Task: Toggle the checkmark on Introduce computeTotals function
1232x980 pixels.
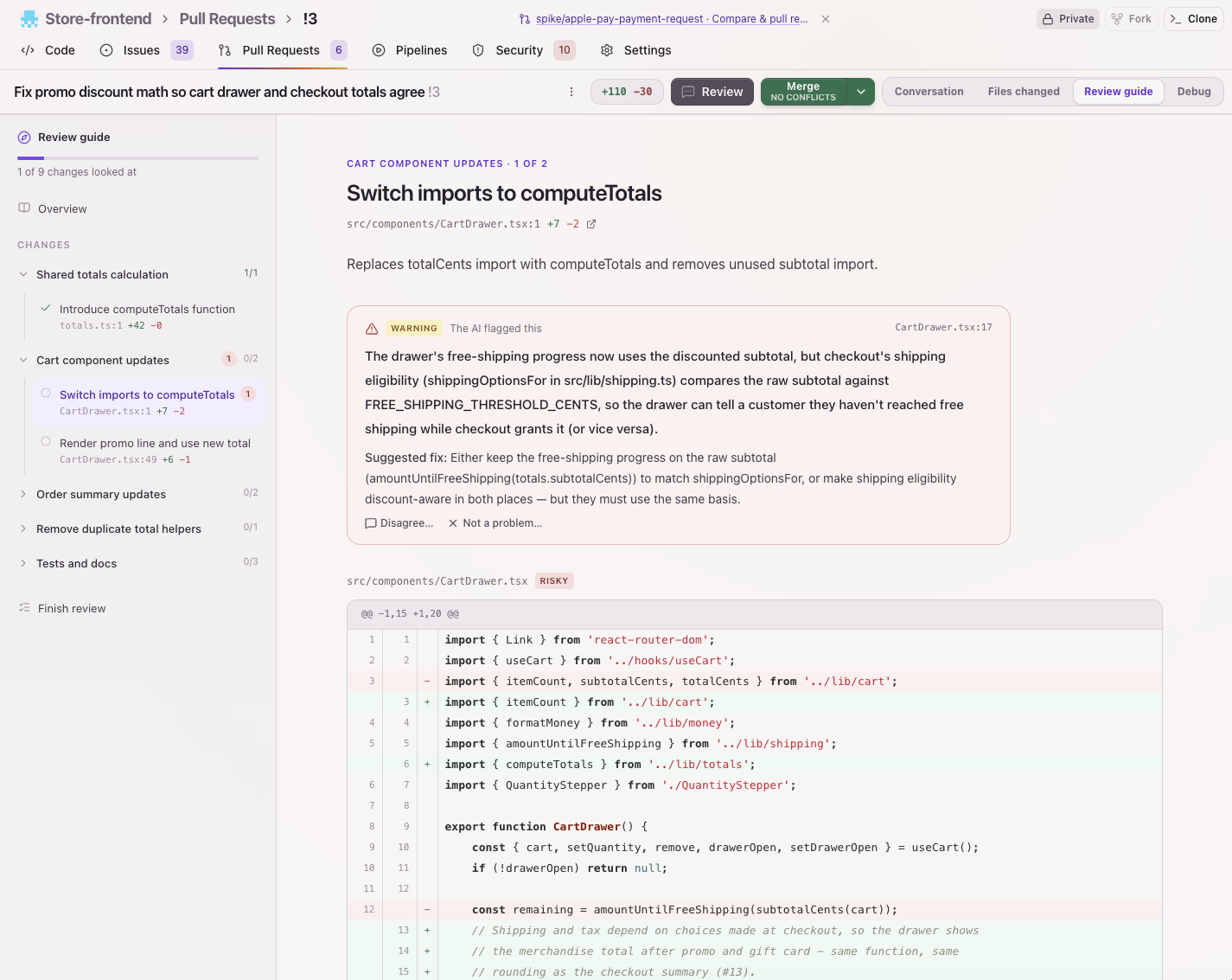Action: 46,308
